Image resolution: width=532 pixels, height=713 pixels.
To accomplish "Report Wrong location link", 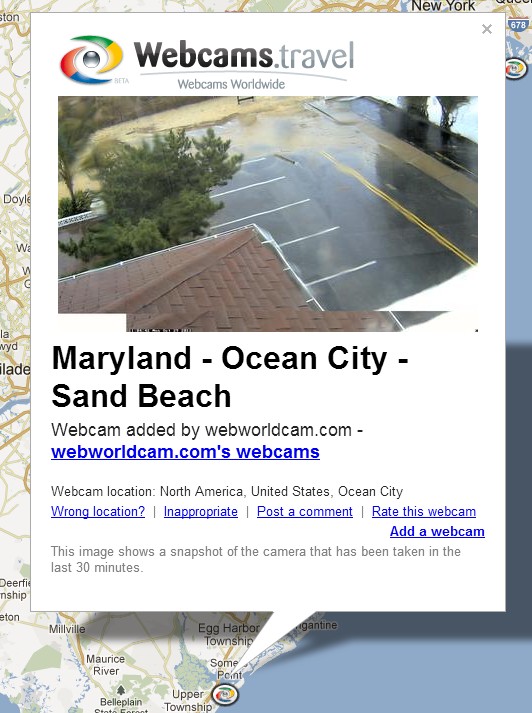I will click(x=98, y=512).
